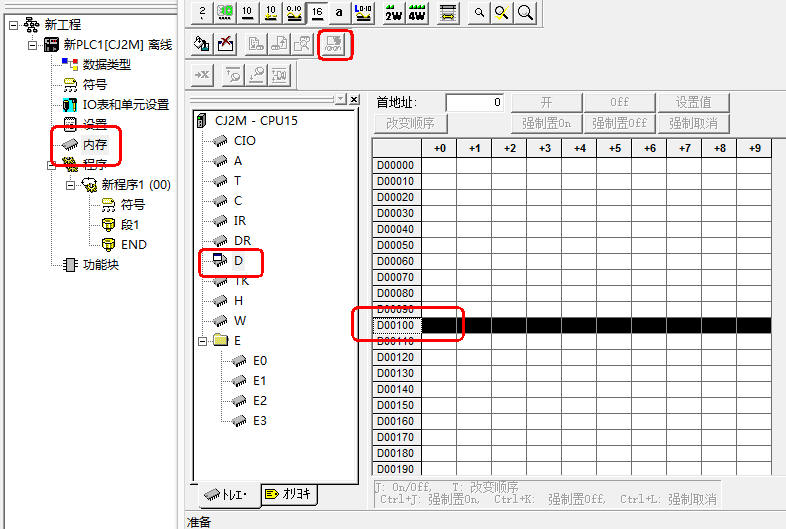The width and height of the screenshot is (786, 529).
Task: Select the D memory area in tree
Action: (238, 261)
